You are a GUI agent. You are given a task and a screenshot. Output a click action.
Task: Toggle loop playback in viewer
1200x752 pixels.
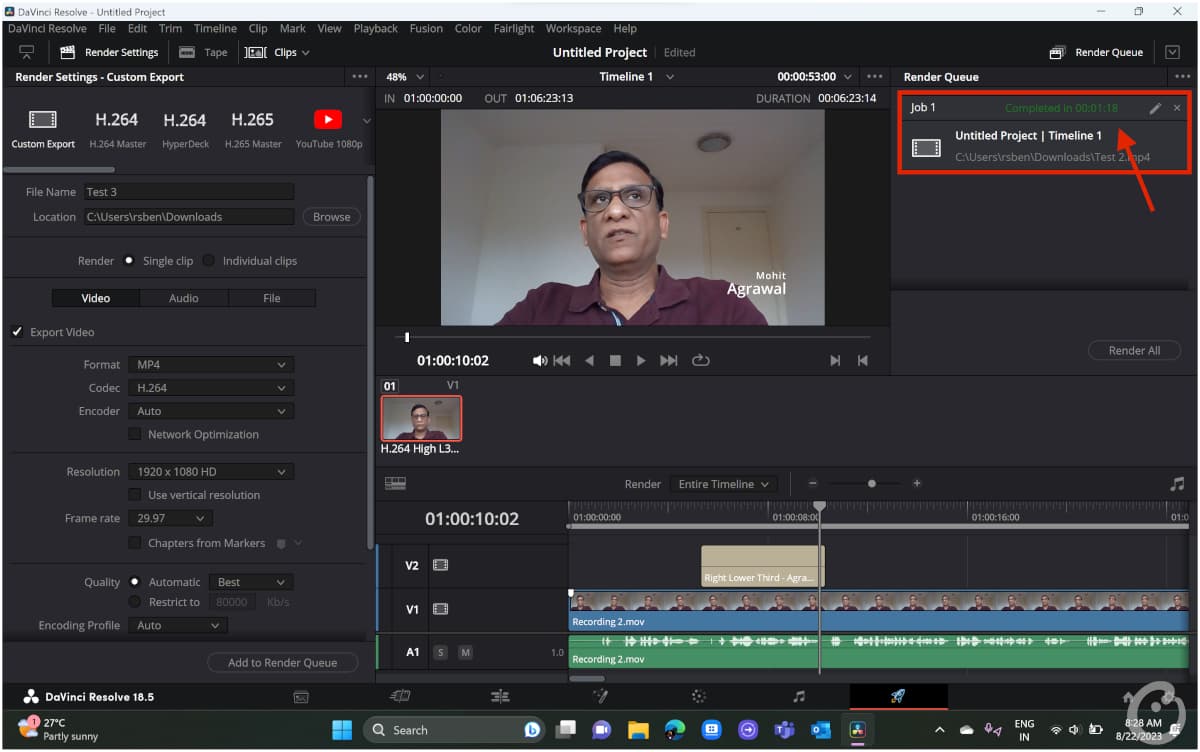click(700, 361)
